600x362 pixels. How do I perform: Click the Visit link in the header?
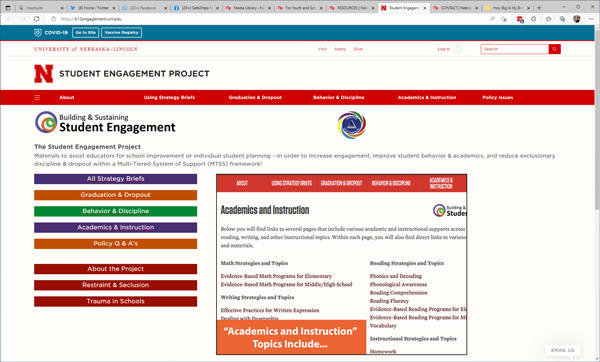click(322, 49)
